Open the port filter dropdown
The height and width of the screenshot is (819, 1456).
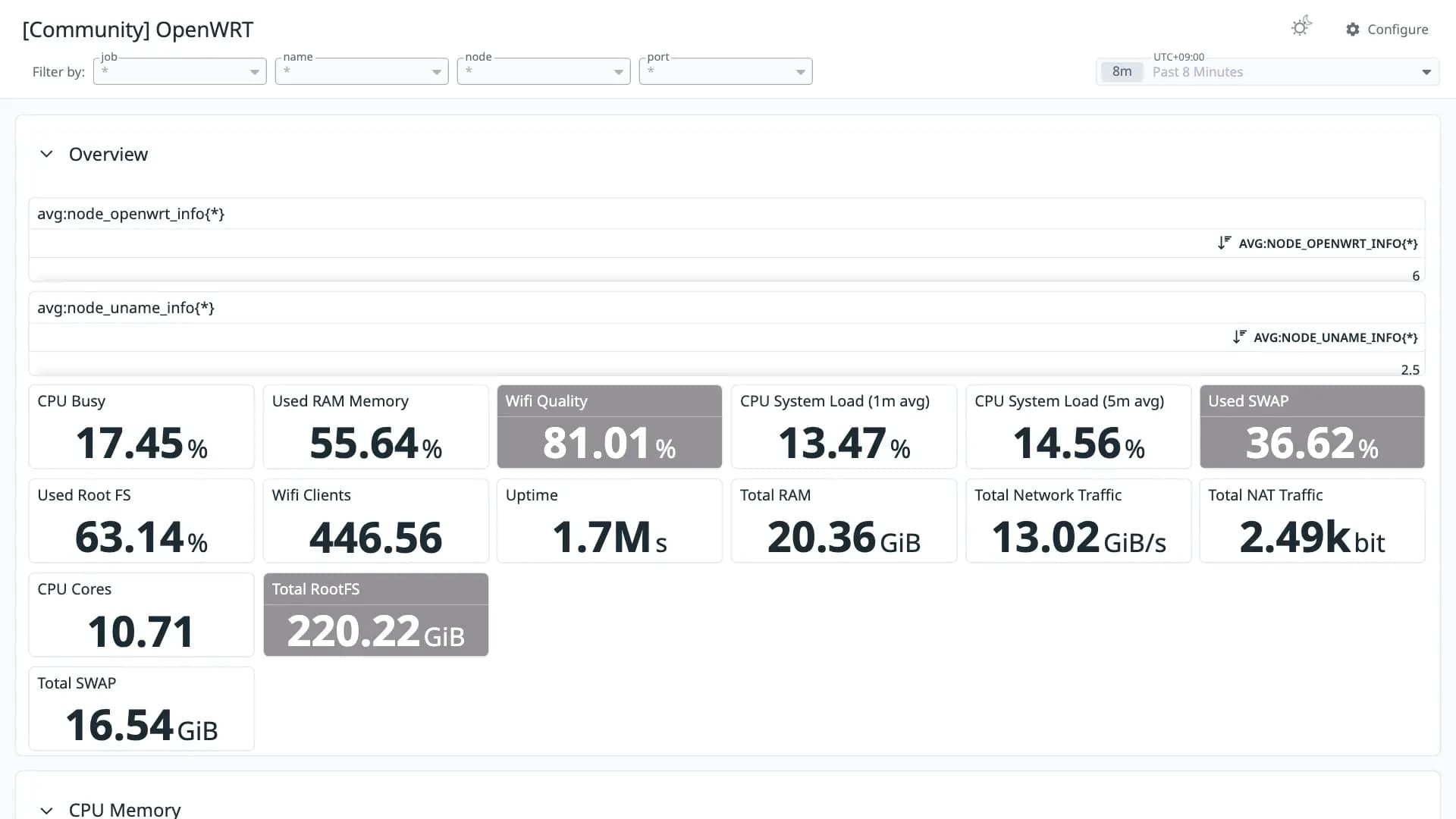point(726,71)
